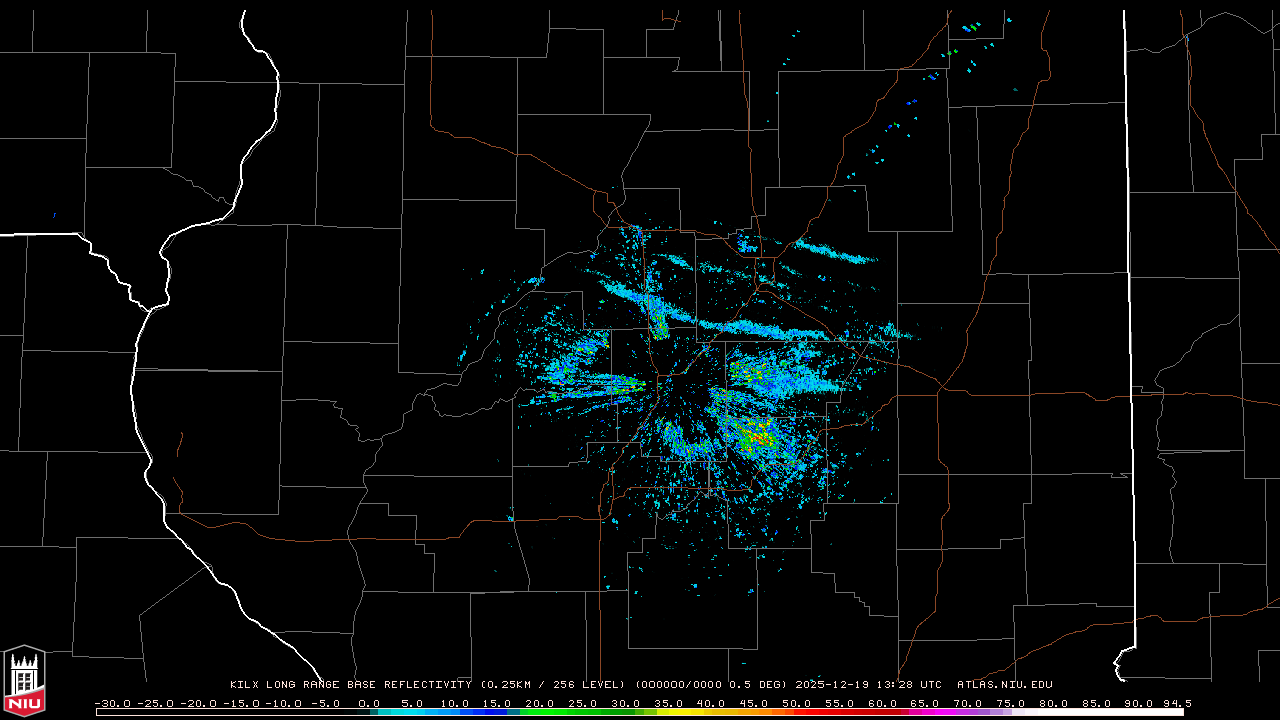Click the reflectivity color scale bar
Image resolution: width=1280 pixels, height=720 pixels.
(640, 712)
